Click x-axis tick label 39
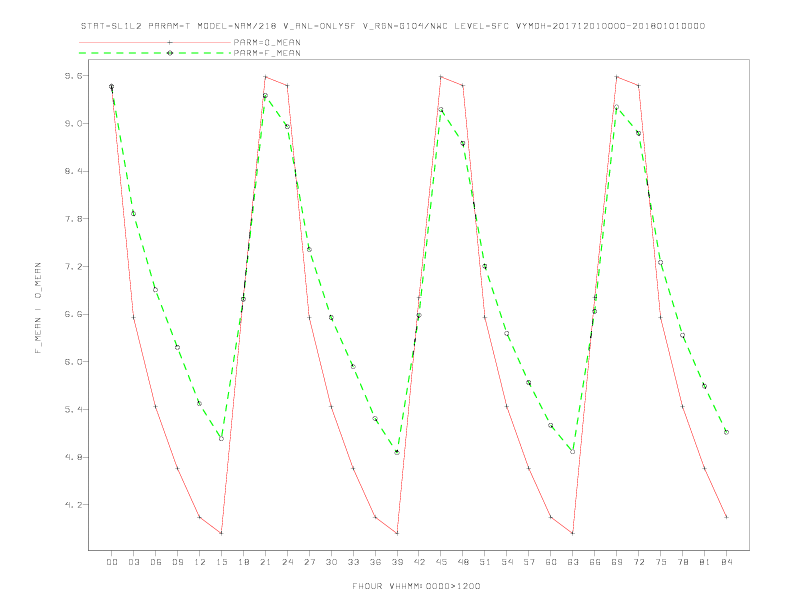The width and height of the screenshot is (792, 612). pos(397,562)
